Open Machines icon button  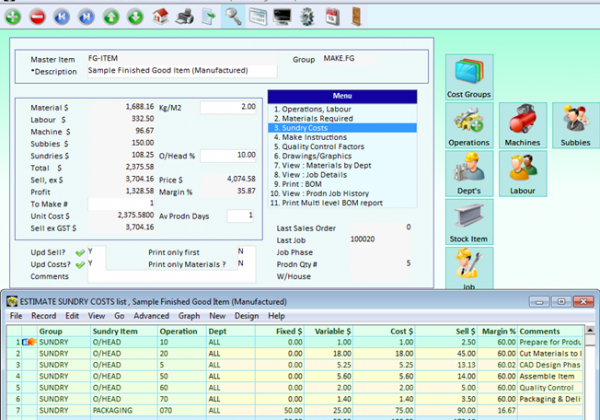[523, 125]
